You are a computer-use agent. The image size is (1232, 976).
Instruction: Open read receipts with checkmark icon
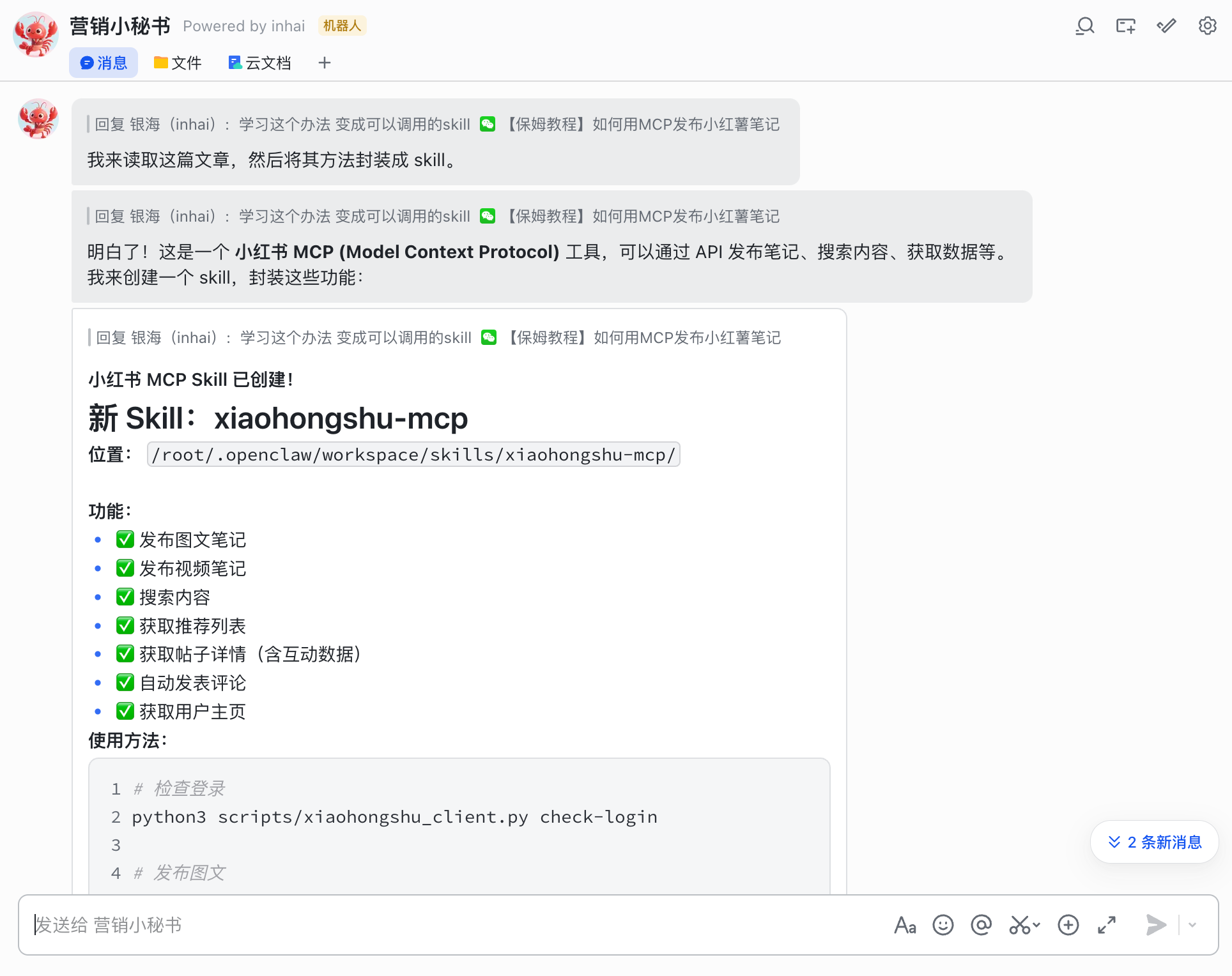(x=1166, y=26)
